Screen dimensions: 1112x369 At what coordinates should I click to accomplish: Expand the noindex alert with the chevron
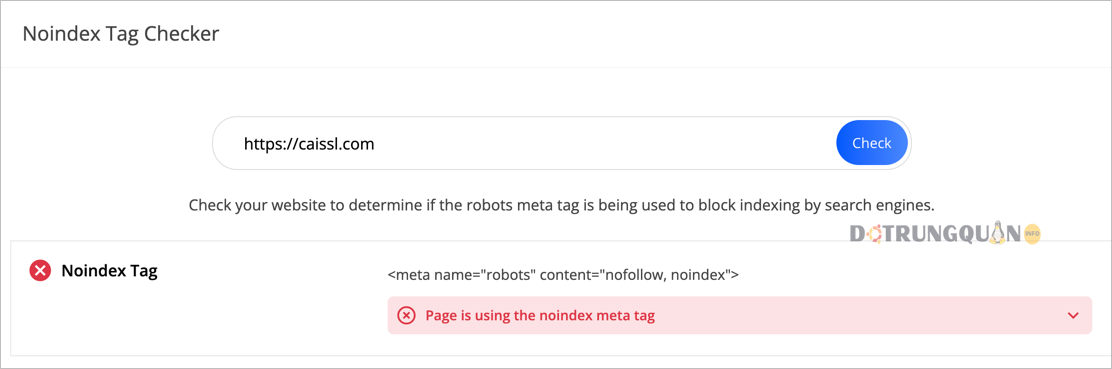(1073, 316)
